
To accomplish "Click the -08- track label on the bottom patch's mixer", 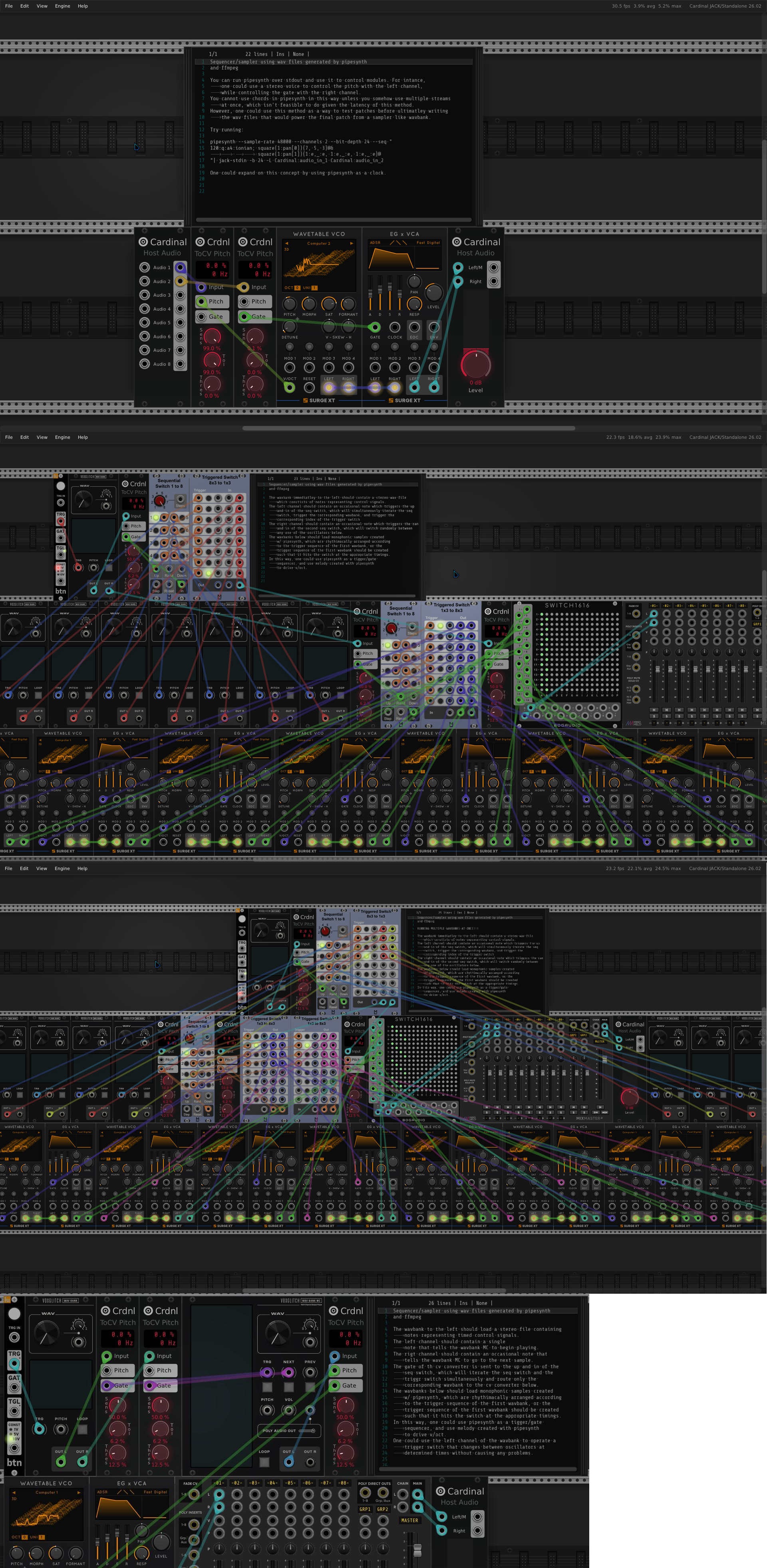I will (x=344, y=1483).
